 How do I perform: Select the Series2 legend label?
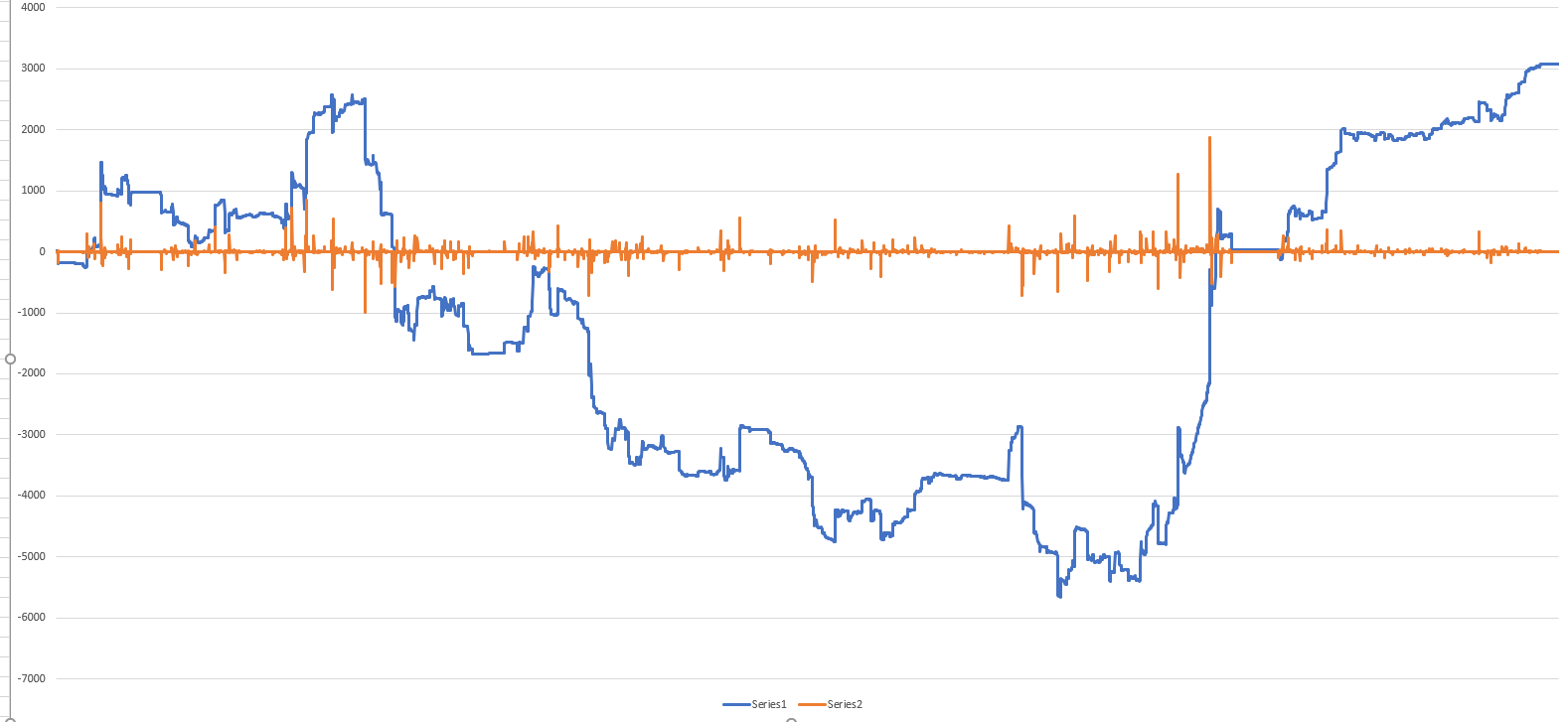(845, 704)
